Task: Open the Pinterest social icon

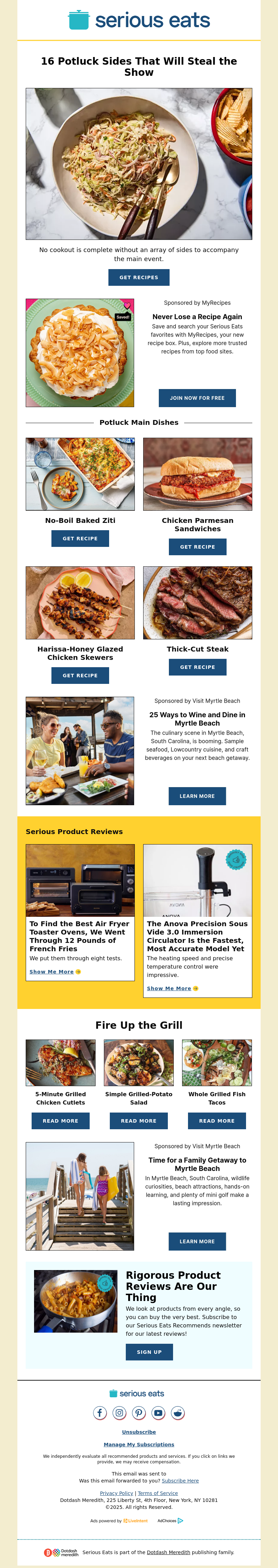Action: click(139, 1413)
